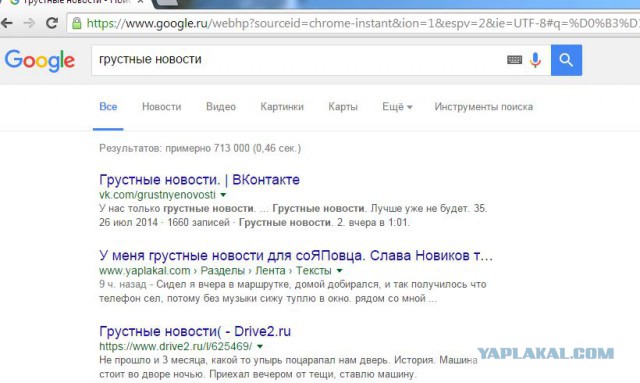640x383 pixels.
Task: Click the green padlock security icon
Action: tap(76, 23)
